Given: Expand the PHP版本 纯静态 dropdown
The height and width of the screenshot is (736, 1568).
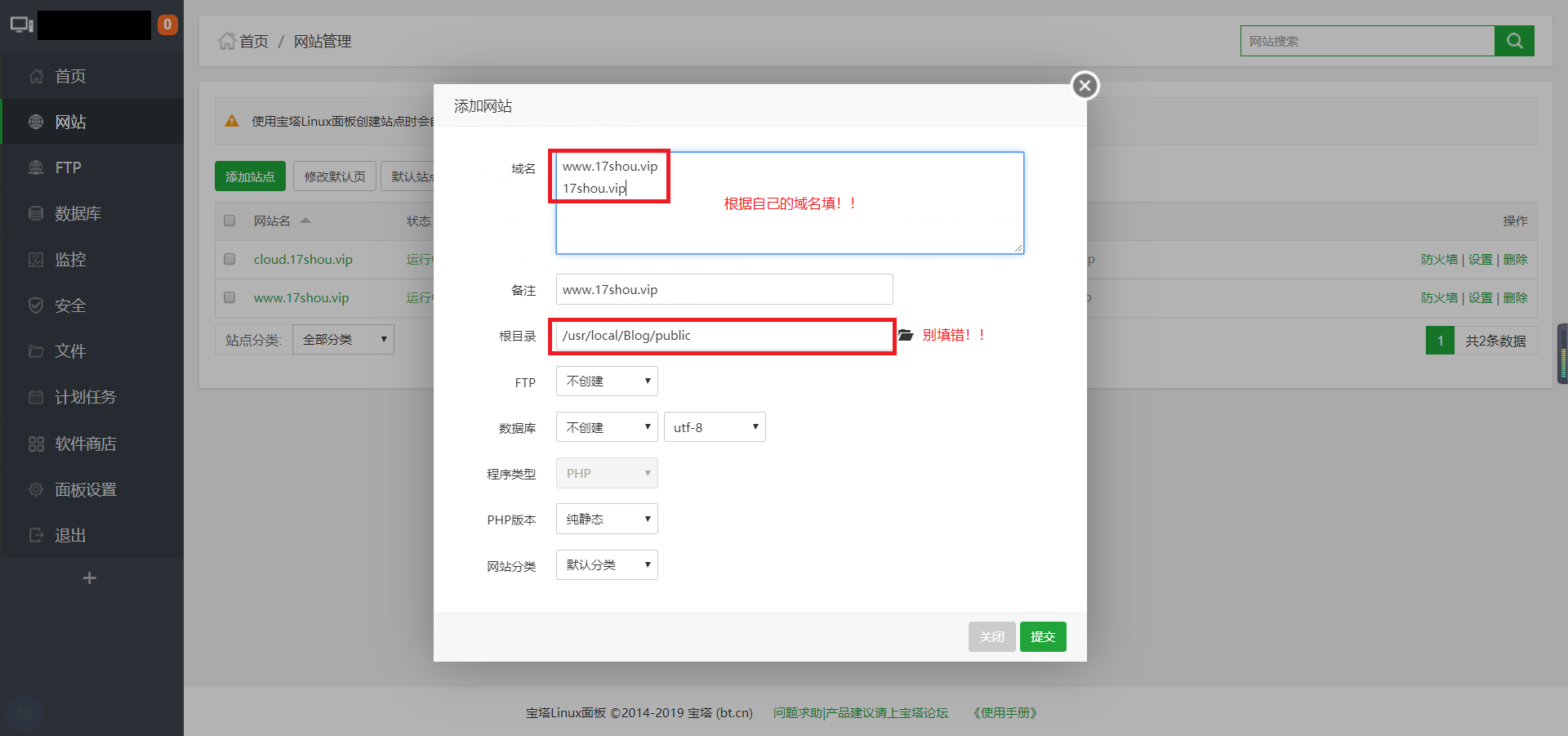Looking at the screenshot, I should 607,519.
